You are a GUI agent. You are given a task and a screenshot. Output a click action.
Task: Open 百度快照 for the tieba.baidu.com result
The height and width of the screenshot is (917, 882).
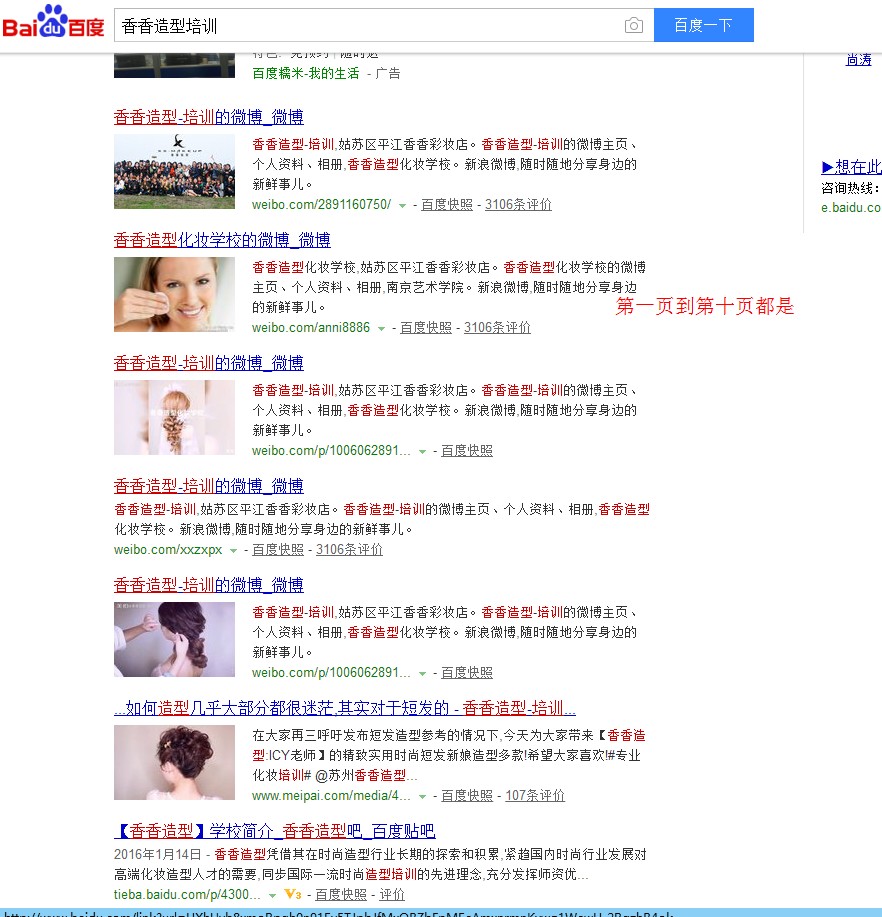(341, 895)
